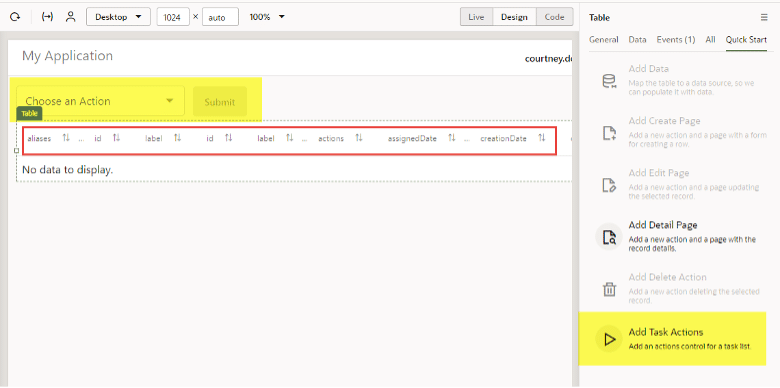Click the Add Delete Action trash icon
The width and height of the screenshot is (780, 388).
[x=609, y=289]
